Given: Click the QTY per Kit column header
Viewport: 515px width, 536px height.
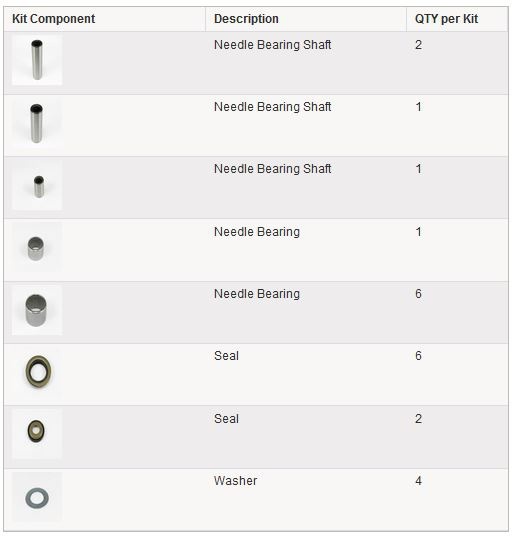Looking at the screenshot, I should click(x=446, y=19).
